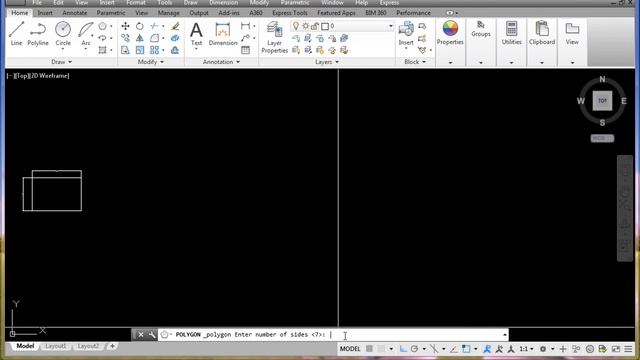Click the Customize wrench icon in command line
The height and width of the screenshot is (360, 640).
[152, 335]
